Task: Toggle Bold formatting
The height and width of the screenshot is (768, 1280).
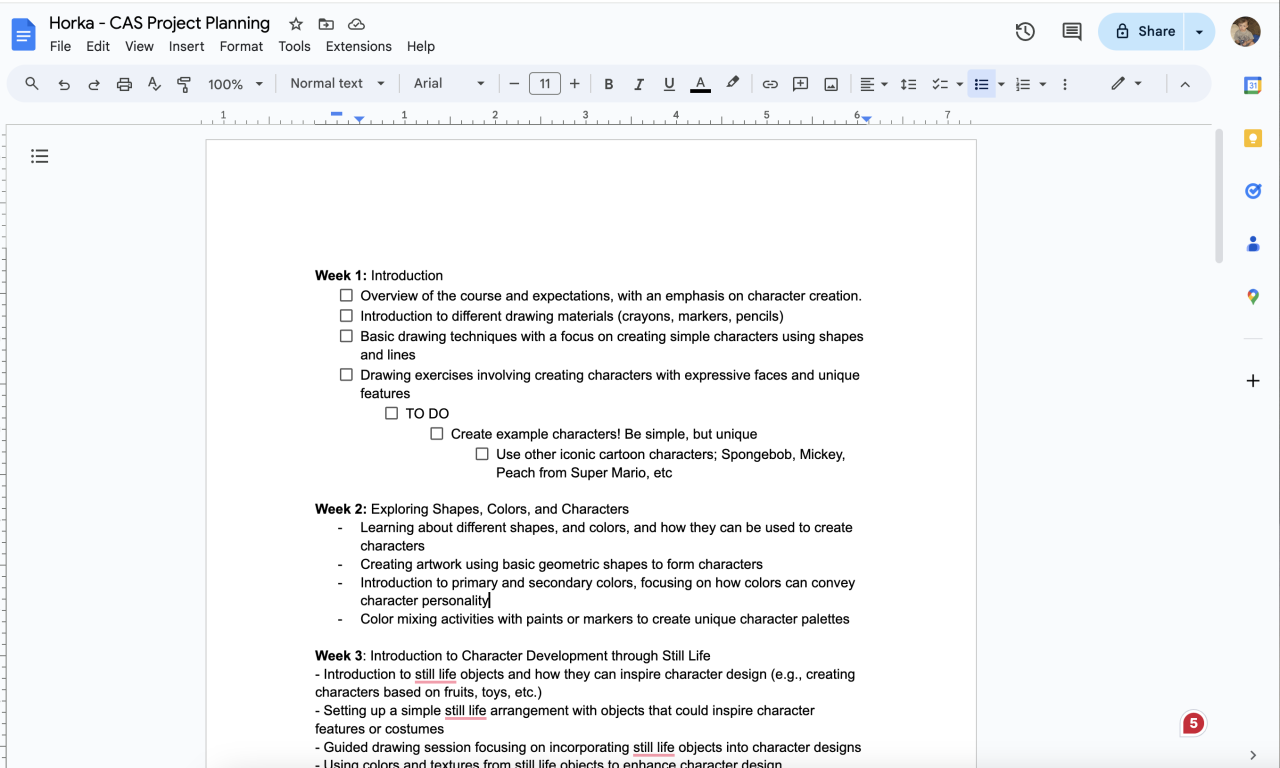Action: pos(608,85)
